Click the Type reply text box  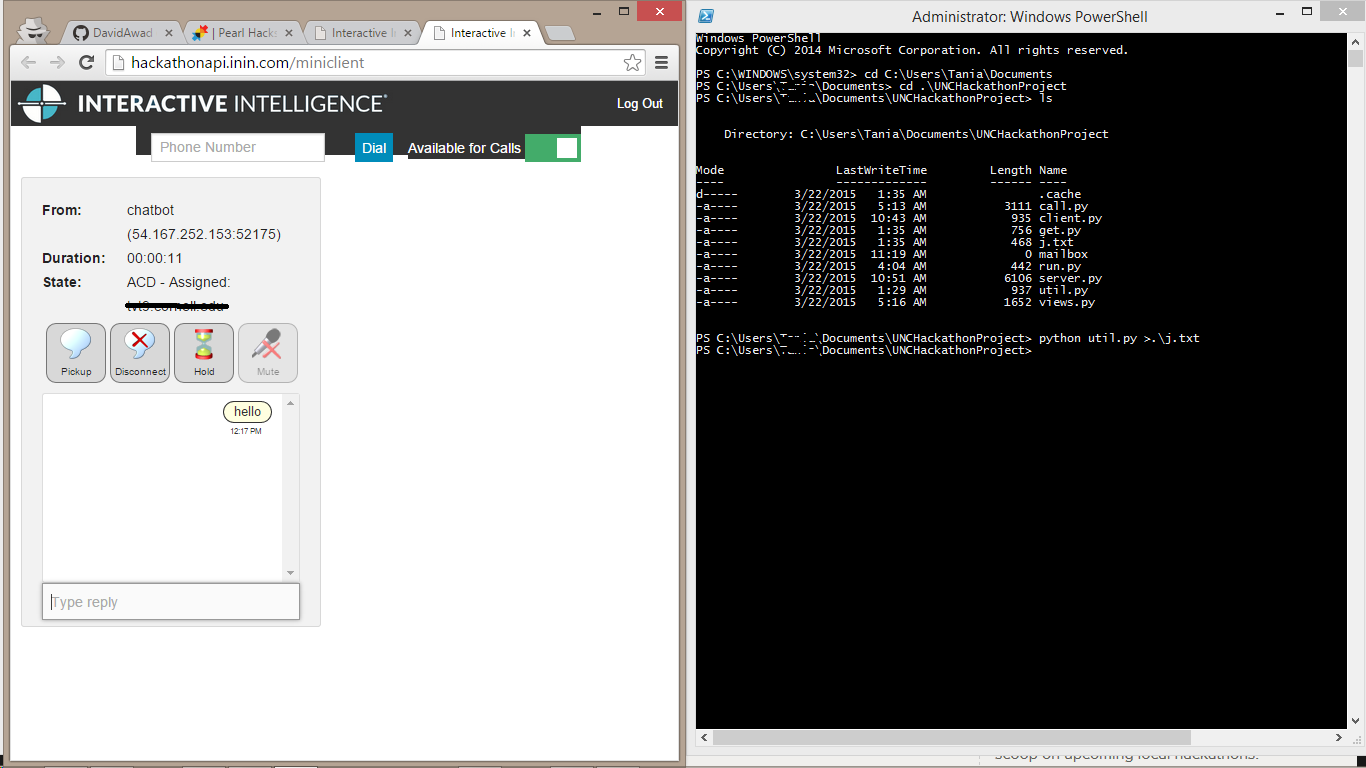[x=171, y=602]
